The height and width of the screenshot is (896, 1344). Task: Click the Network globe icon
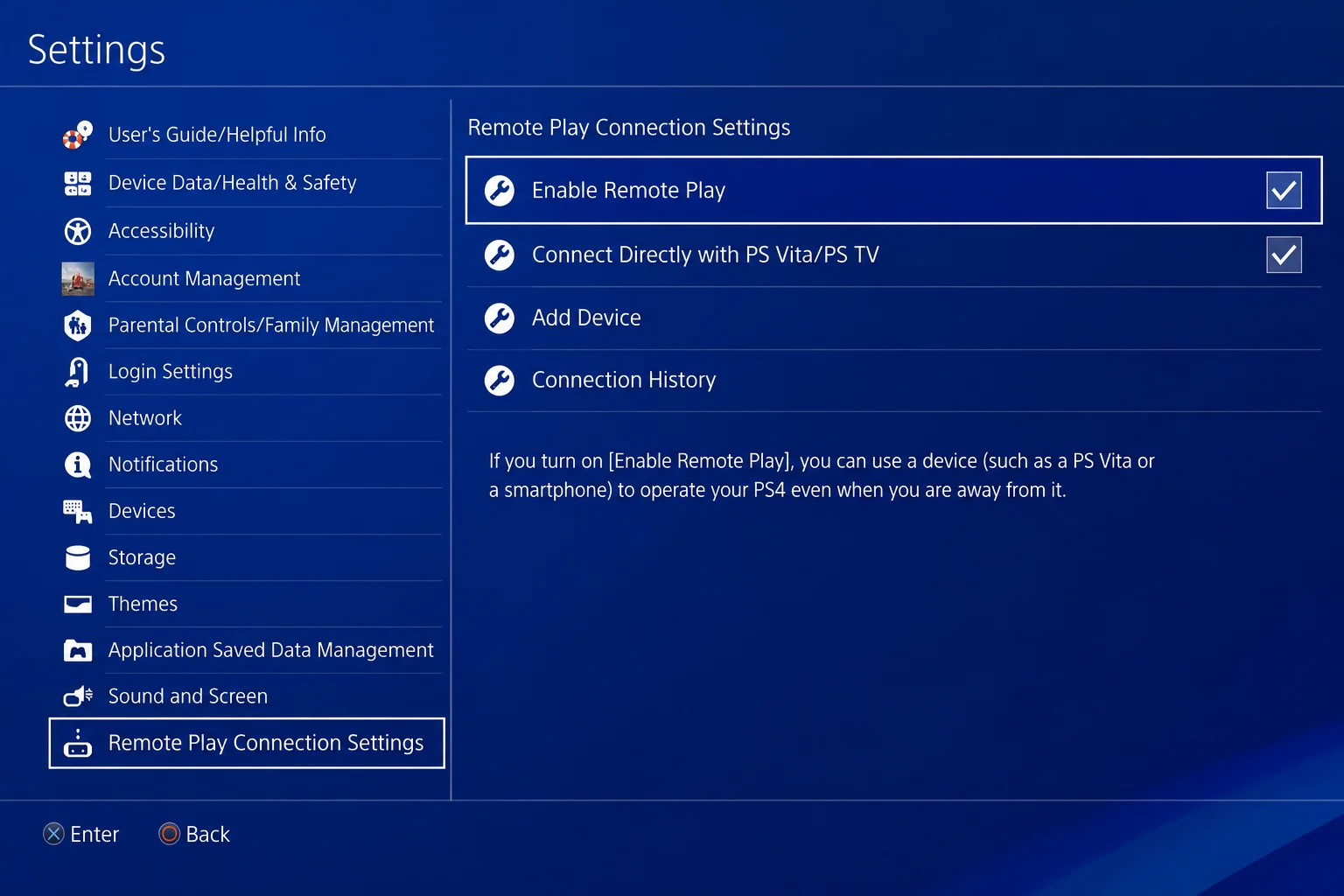[78, 418]
